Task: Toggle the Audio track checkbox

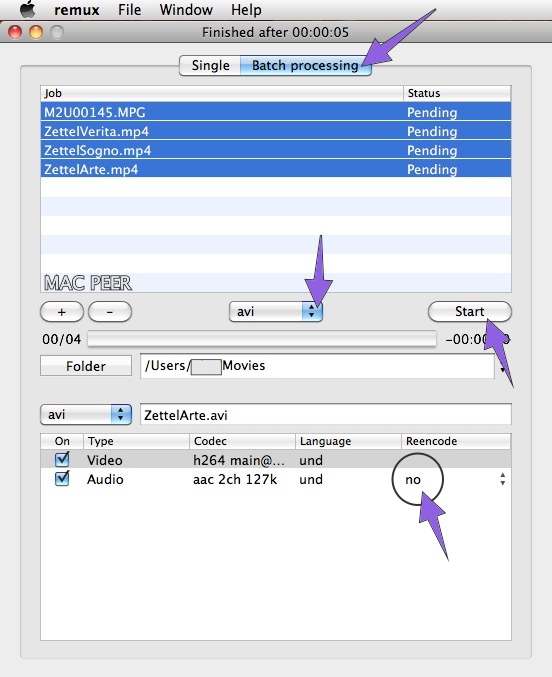Action: click(62, 478)
